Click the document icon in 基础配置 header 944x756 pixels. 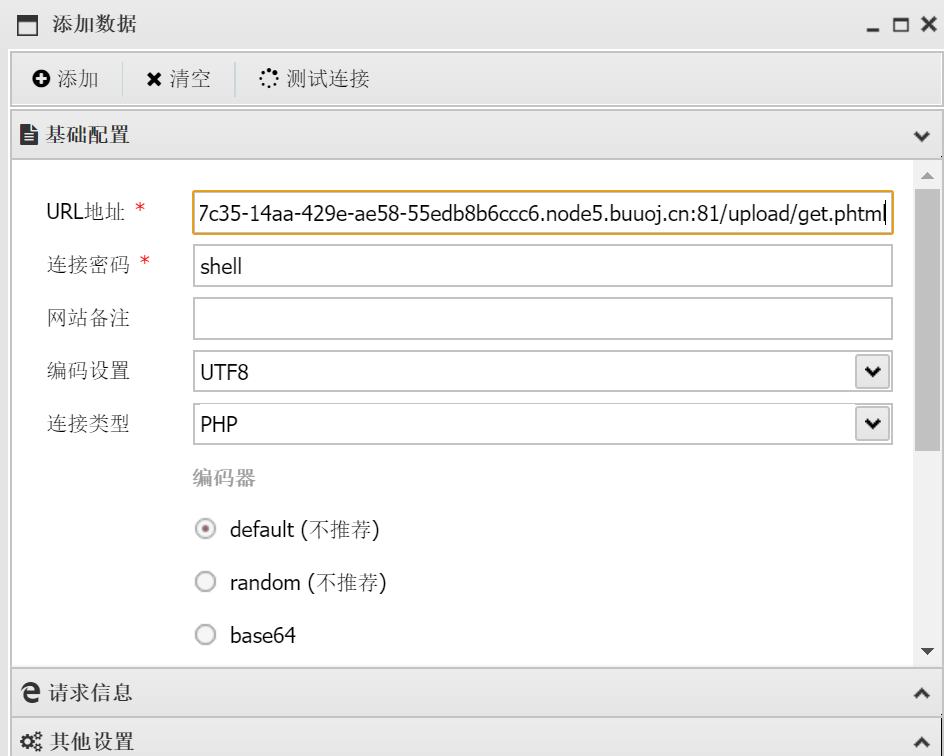[28, 134]
